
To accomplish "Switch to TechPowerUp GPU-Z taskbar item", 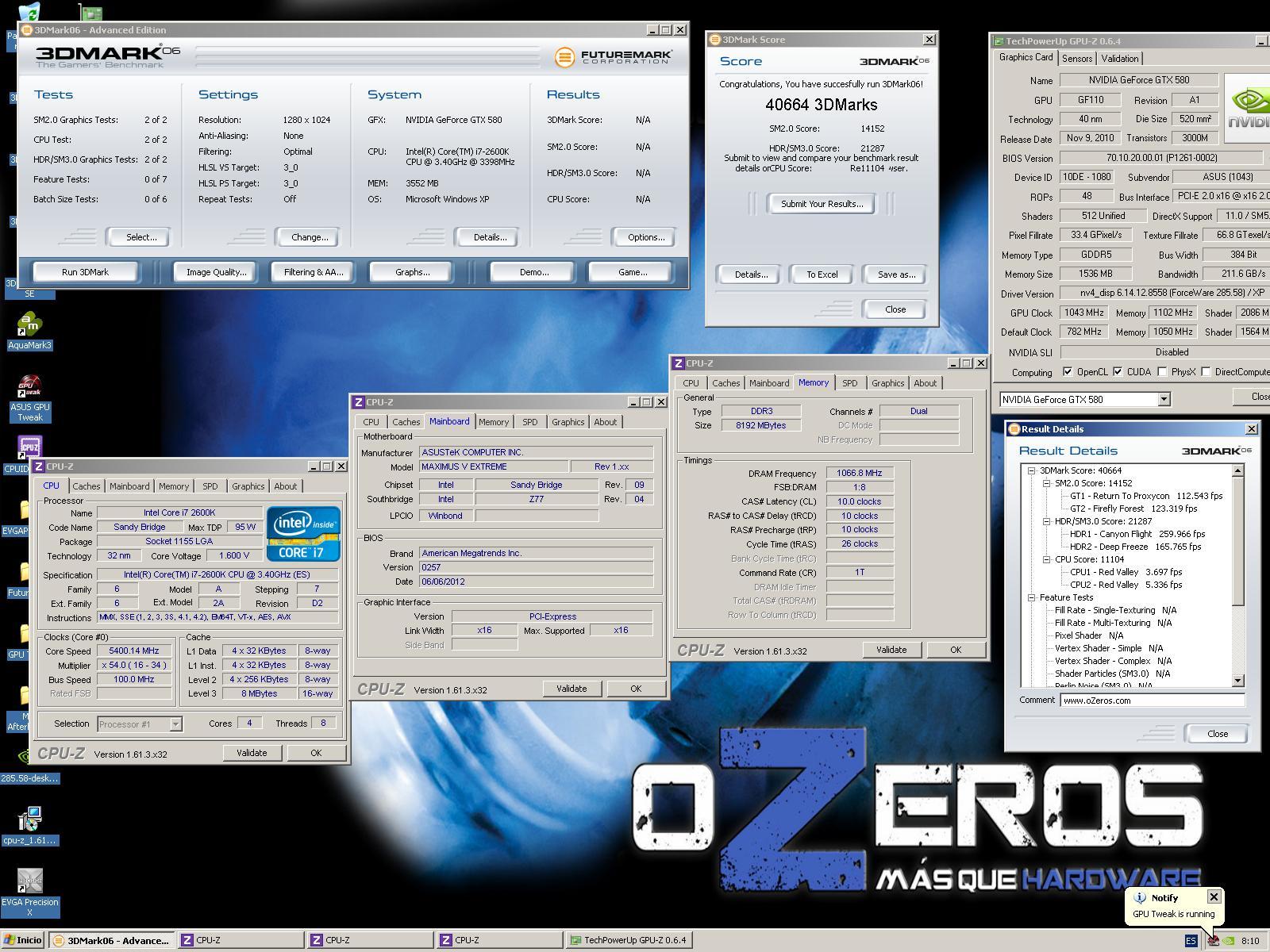I will tap(628, 940).
